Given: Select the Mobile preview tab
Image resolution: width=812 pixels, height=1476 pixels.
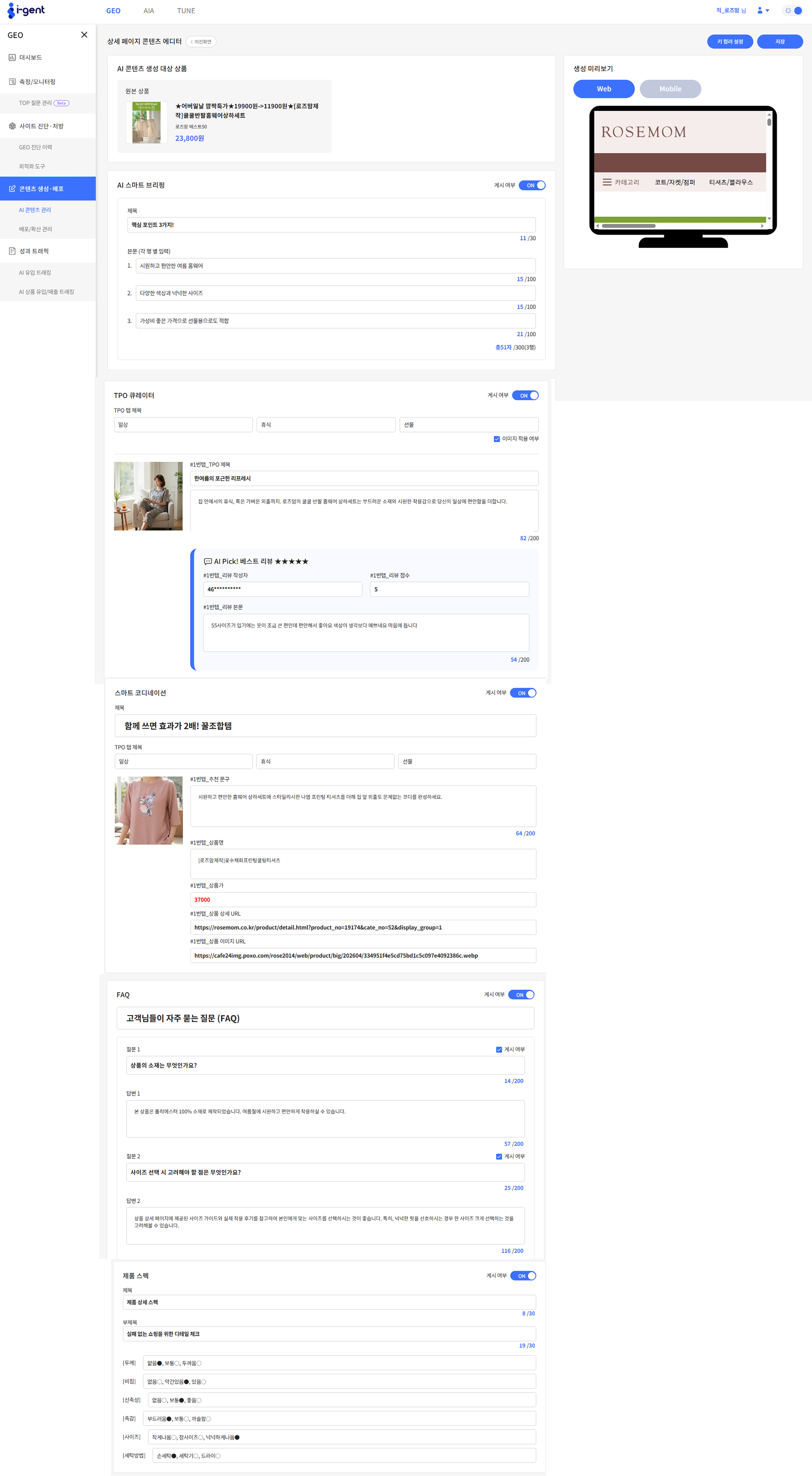Looking at the screenshot, I should 670,89.
